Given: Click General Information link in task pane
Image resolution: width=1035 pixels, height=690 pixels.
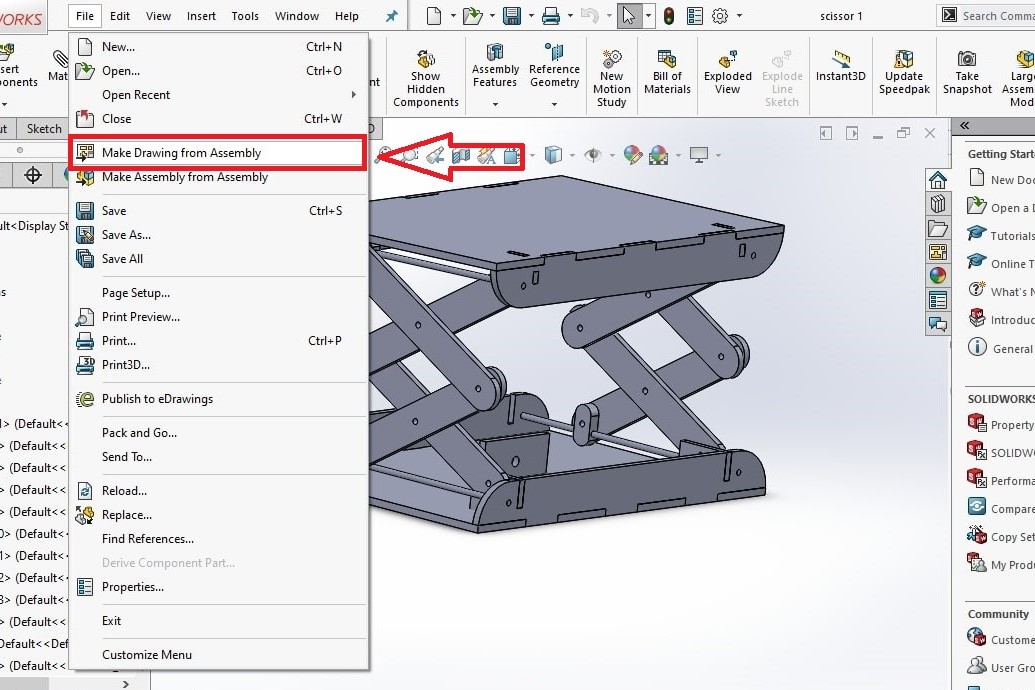Looking at the screenshot, I should point(1000,348).
